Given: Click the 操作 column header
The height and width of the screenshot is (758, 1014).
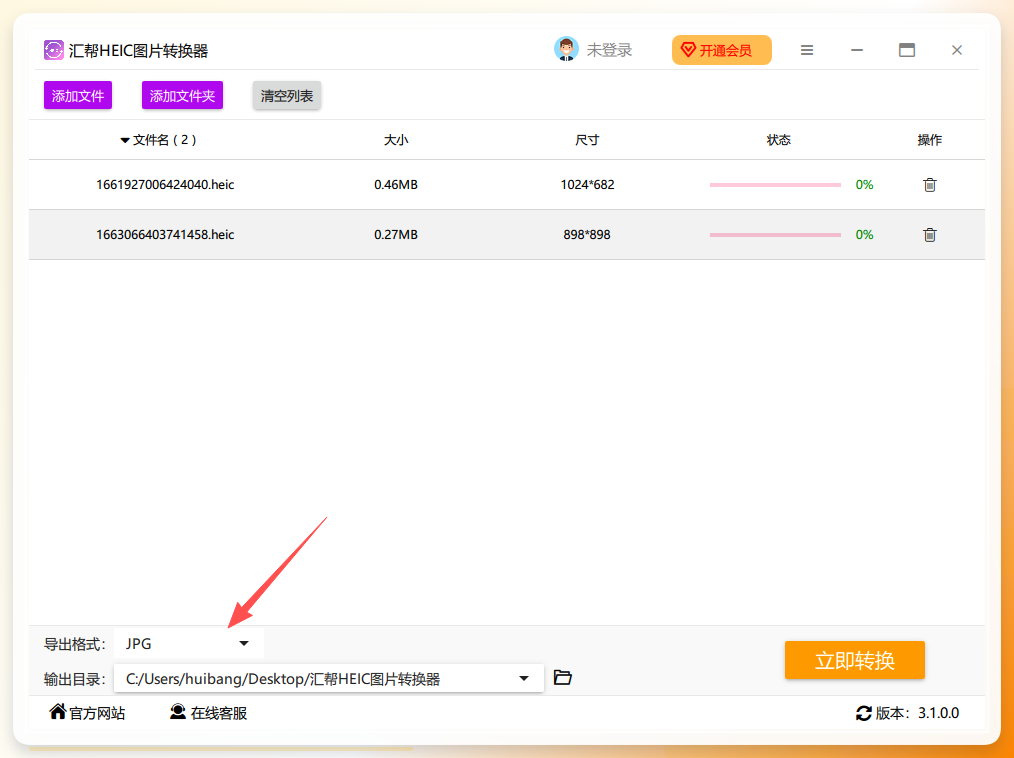Looking at the screenshot, I should [929, 140].
